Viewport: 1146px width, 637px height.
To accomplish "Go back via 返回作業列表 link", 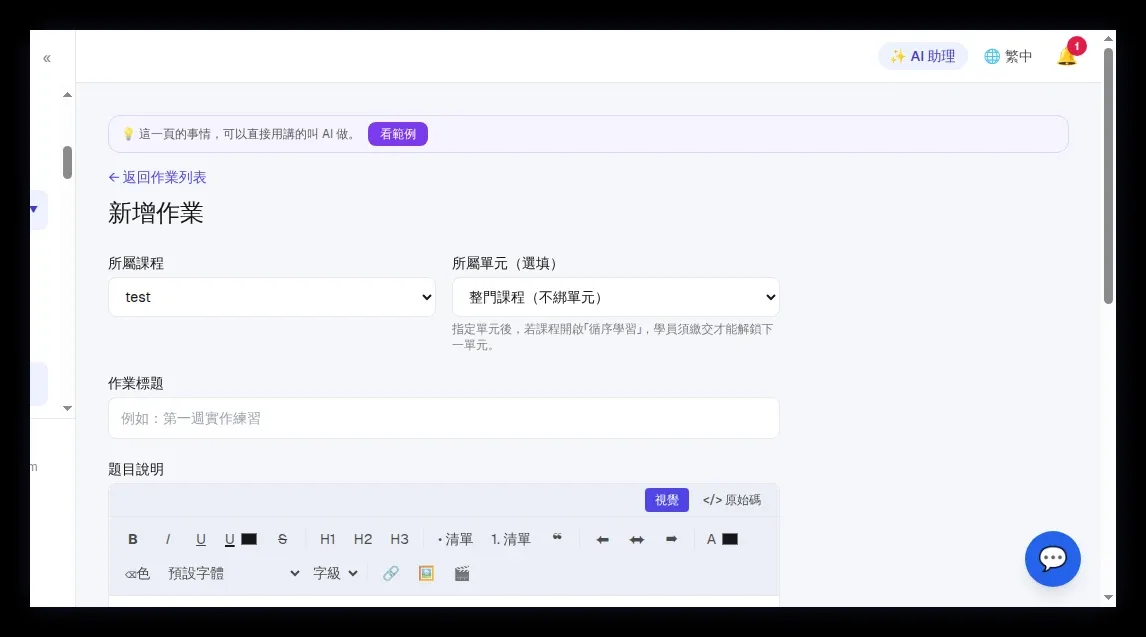I will pyautogui.click(x=157, y=177).
